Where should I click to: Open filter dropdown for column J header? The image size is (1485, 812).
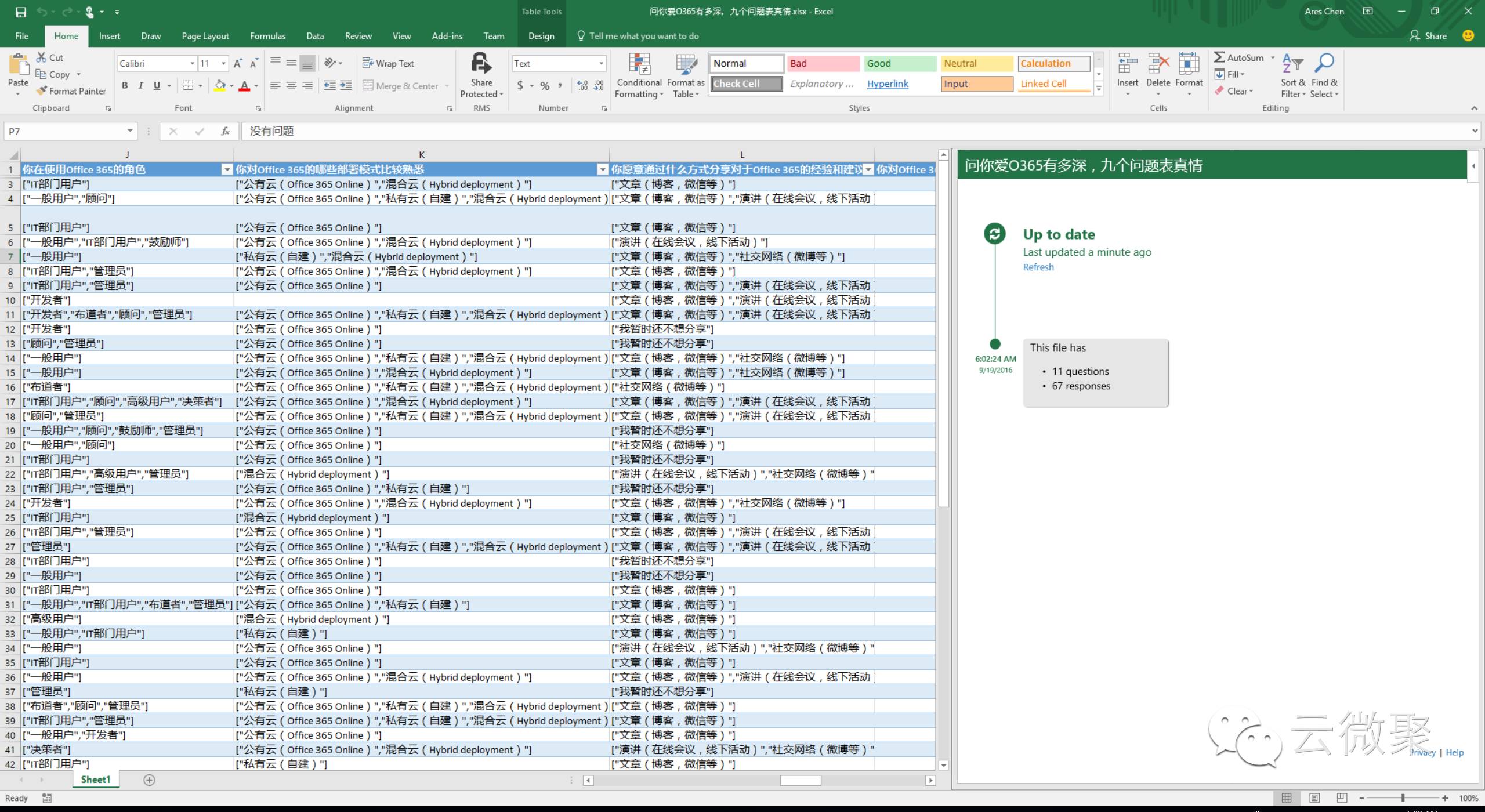(x=227, y=169)
